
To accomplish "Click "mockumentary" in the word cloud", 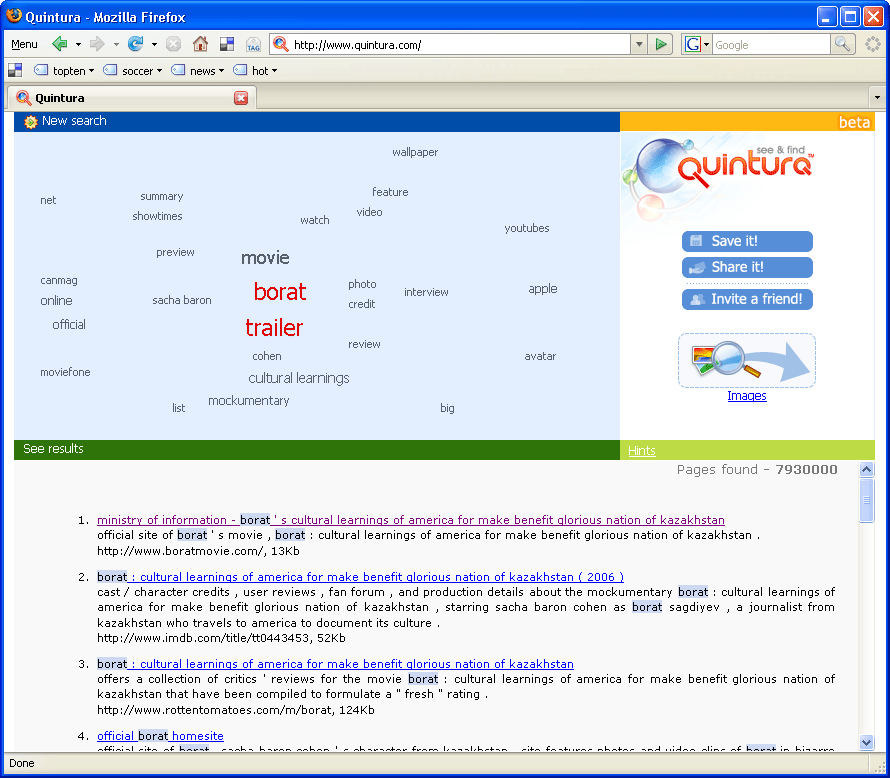I will pos(249,401).
